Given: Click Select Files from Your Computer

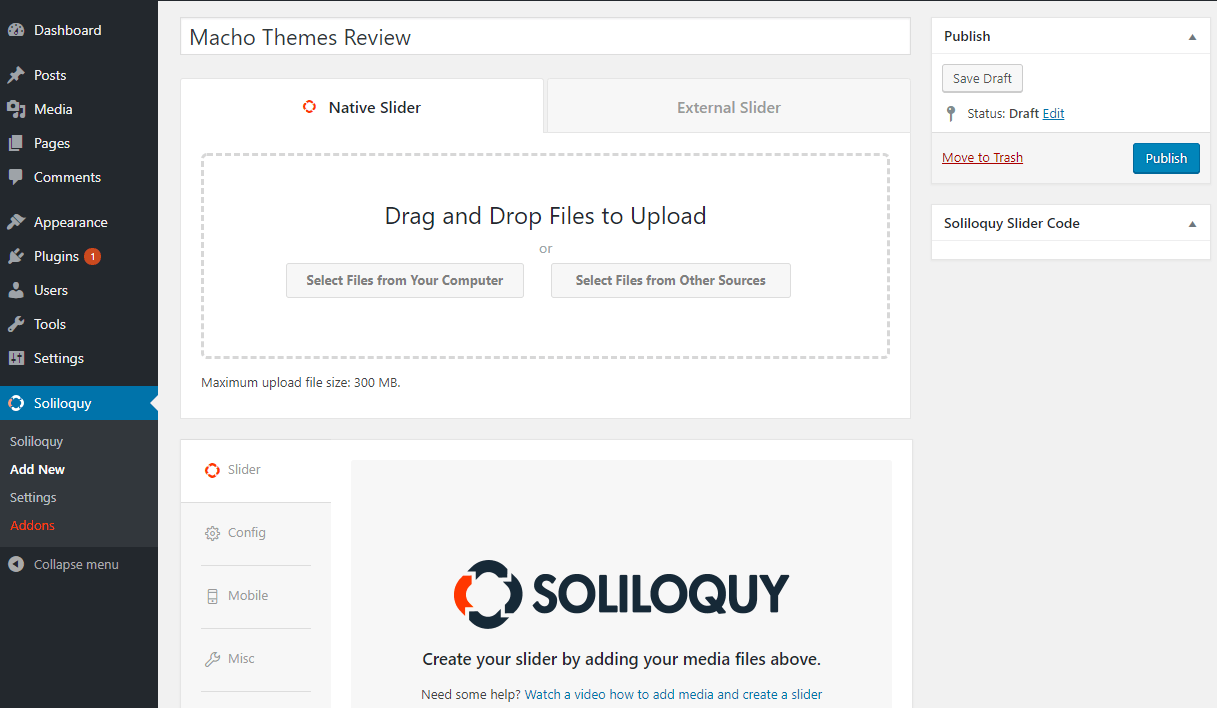Looking at the screenshot, I should tap(405, 280).
